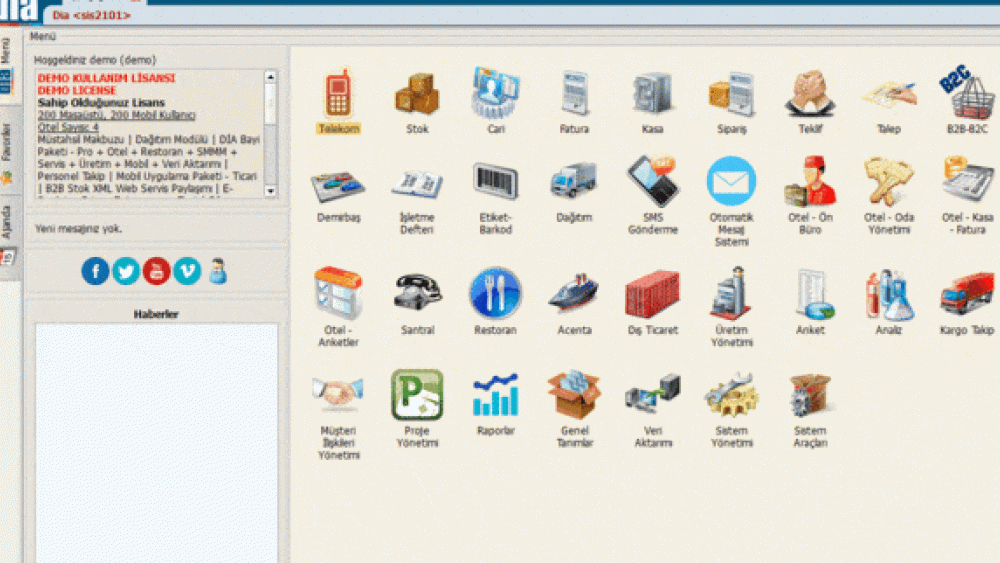Open the Sistem Yönetimi module
Viewport: 1000px width, 563px height.
click(x=731, y=396)
